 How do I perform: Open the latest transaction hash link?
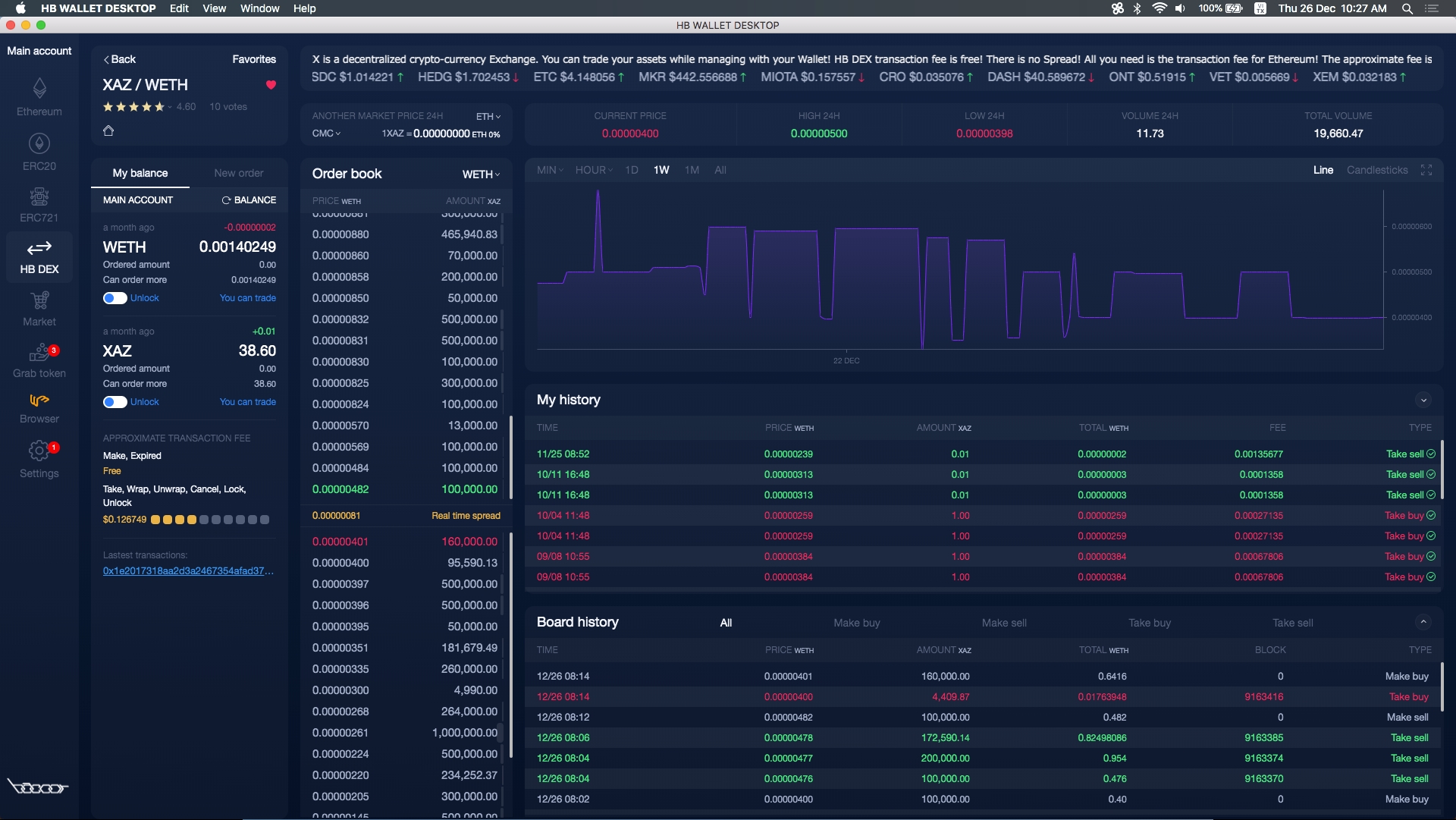pos(189,571)
